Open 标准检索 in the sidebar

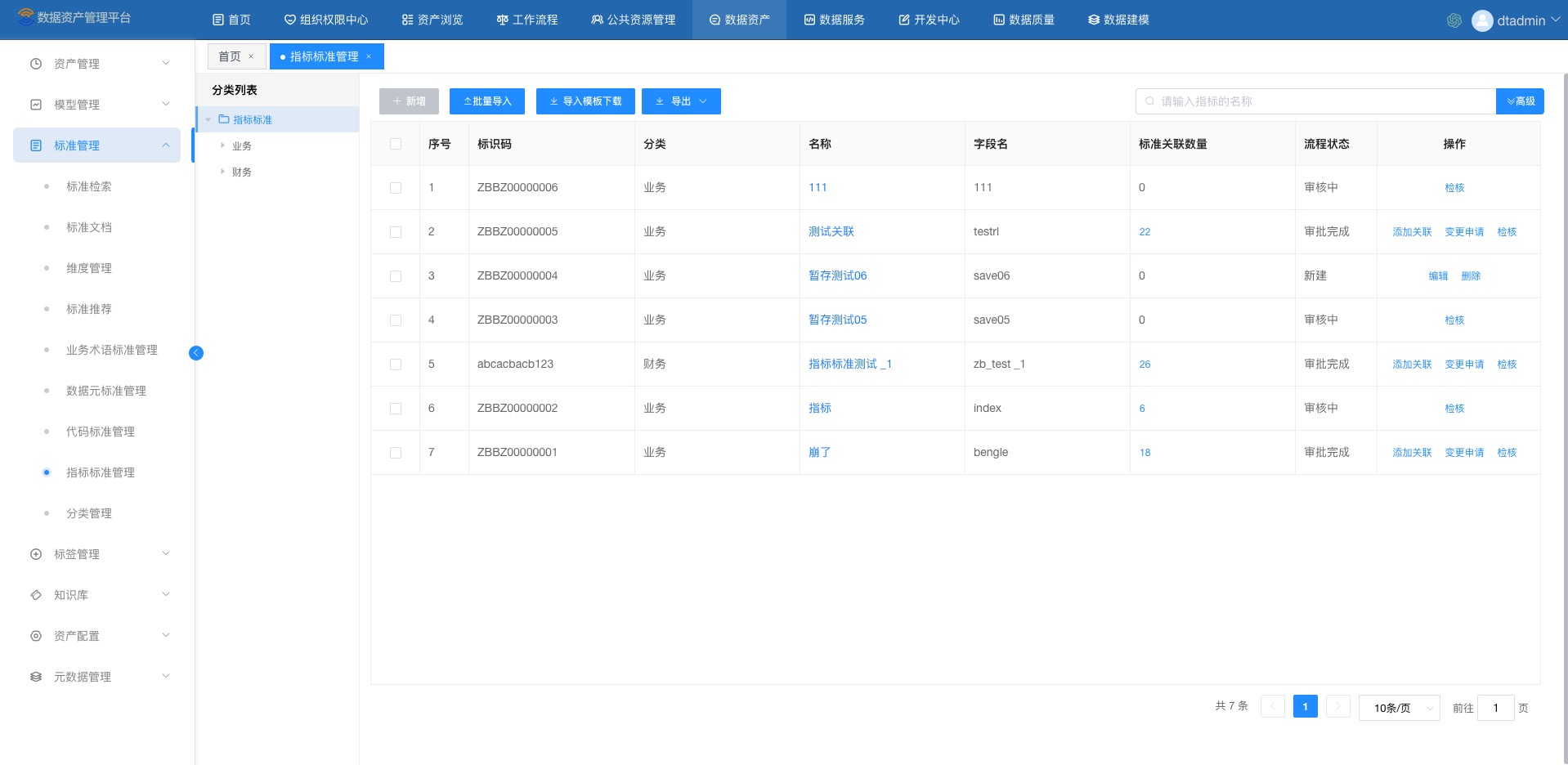pyautogui.click(x=89, y=186)
